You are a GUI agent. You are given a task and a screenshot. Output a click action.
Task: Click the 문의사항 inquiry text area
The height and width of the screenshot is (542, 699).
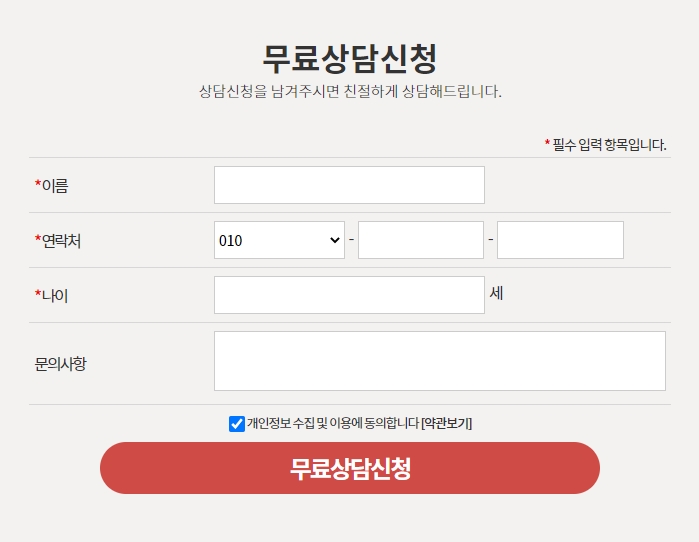point(440,361)
